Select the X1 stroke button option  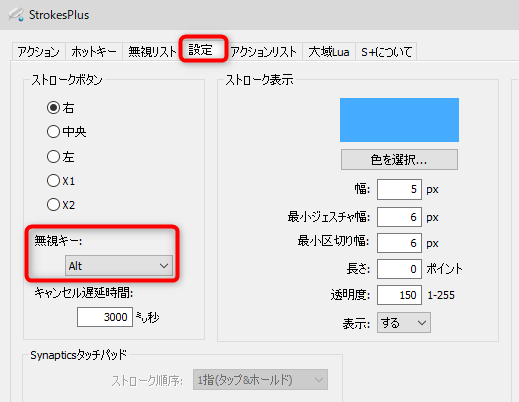61,181
